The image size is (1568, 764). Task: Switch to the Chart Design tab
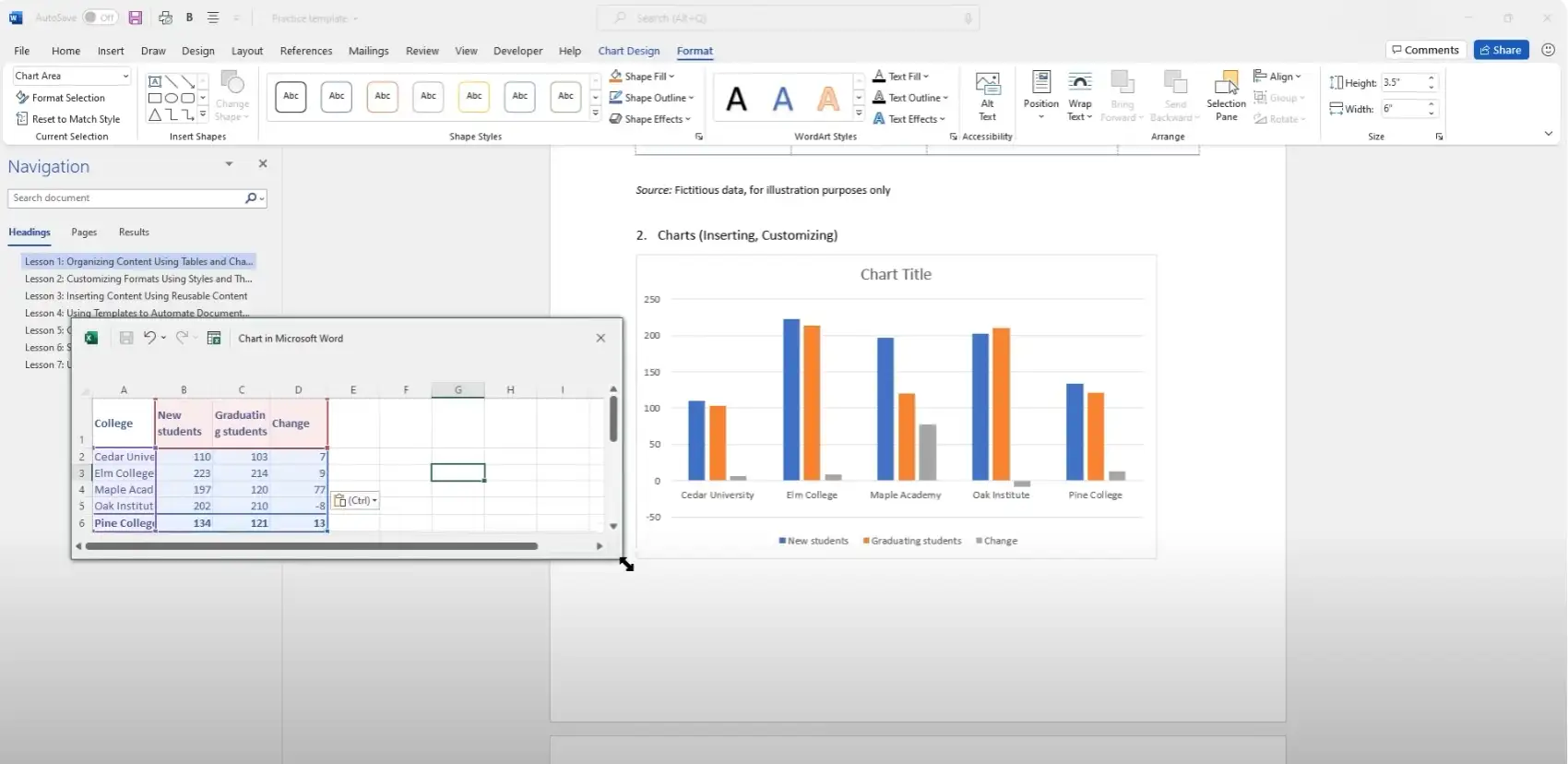click(x=628, y=51)
